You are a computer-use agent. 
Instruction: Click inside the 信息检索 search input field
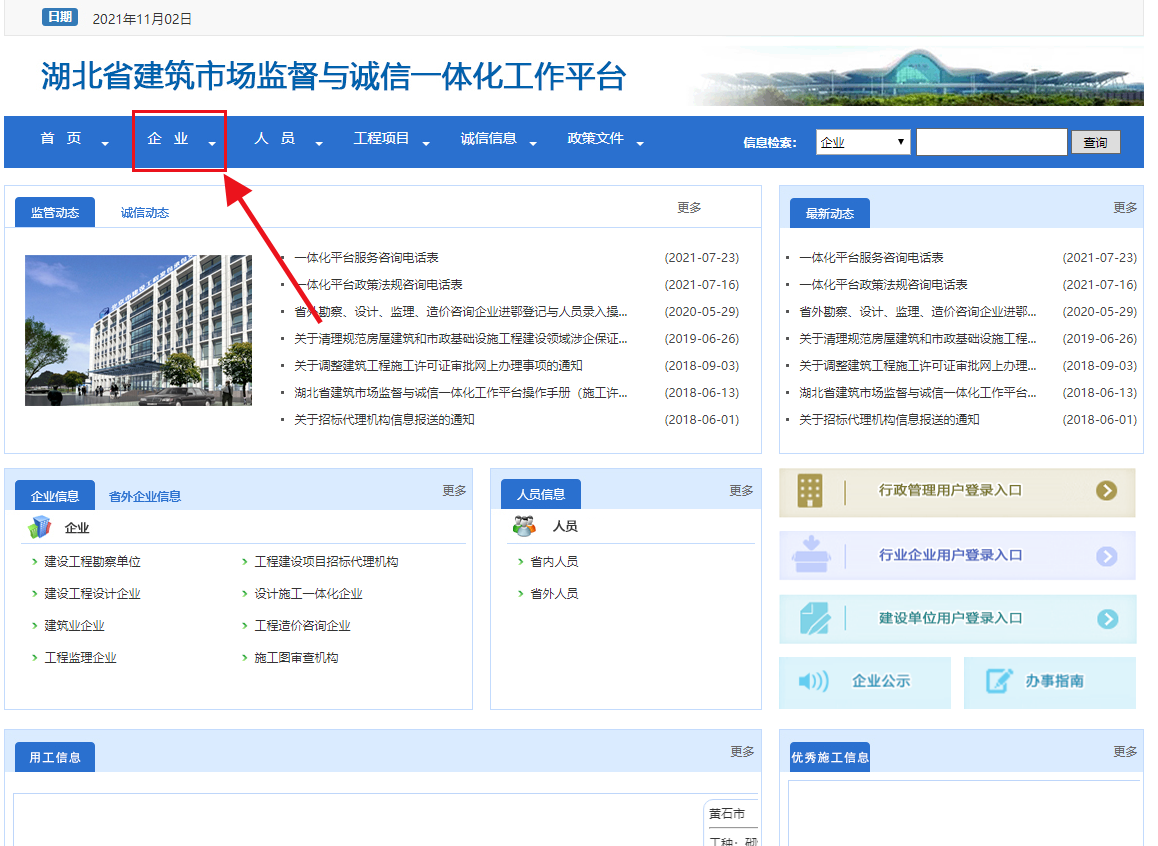pos(990,141)
